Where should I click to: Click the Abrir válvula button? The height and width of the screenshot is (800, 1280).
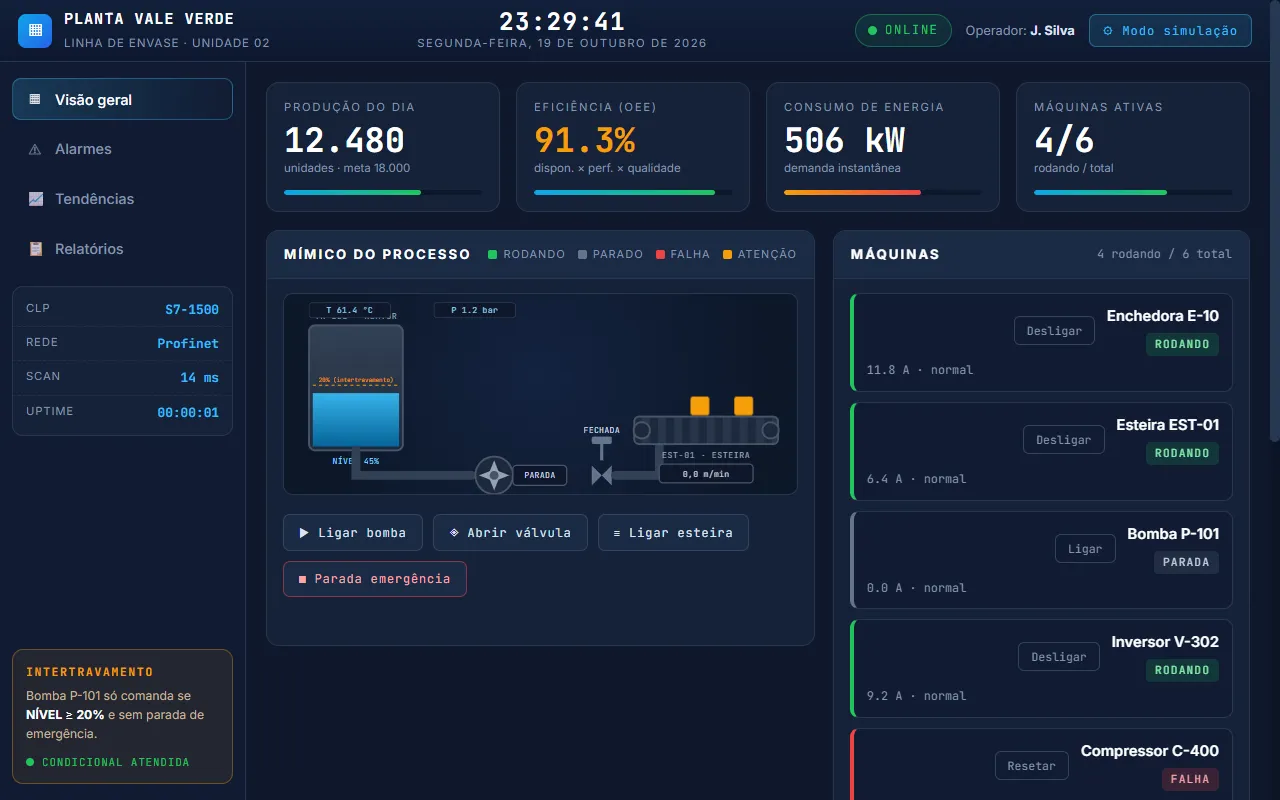(x=510, y=533)
